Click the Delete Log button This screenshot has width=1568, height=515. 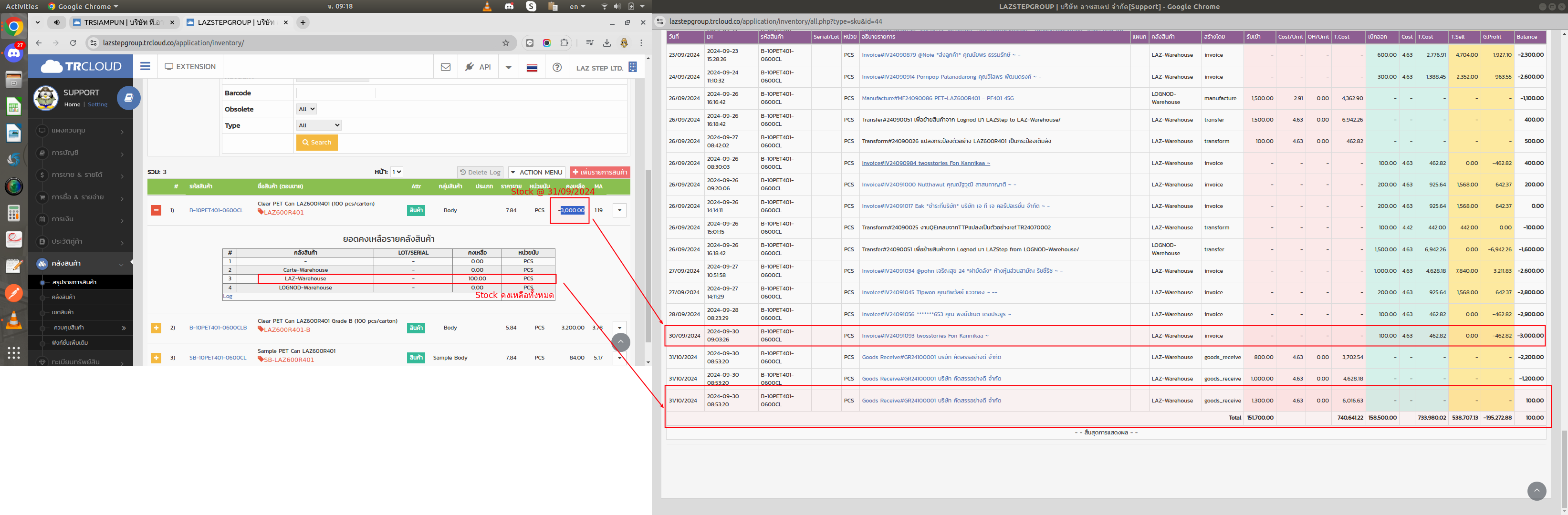pos(480,172)
